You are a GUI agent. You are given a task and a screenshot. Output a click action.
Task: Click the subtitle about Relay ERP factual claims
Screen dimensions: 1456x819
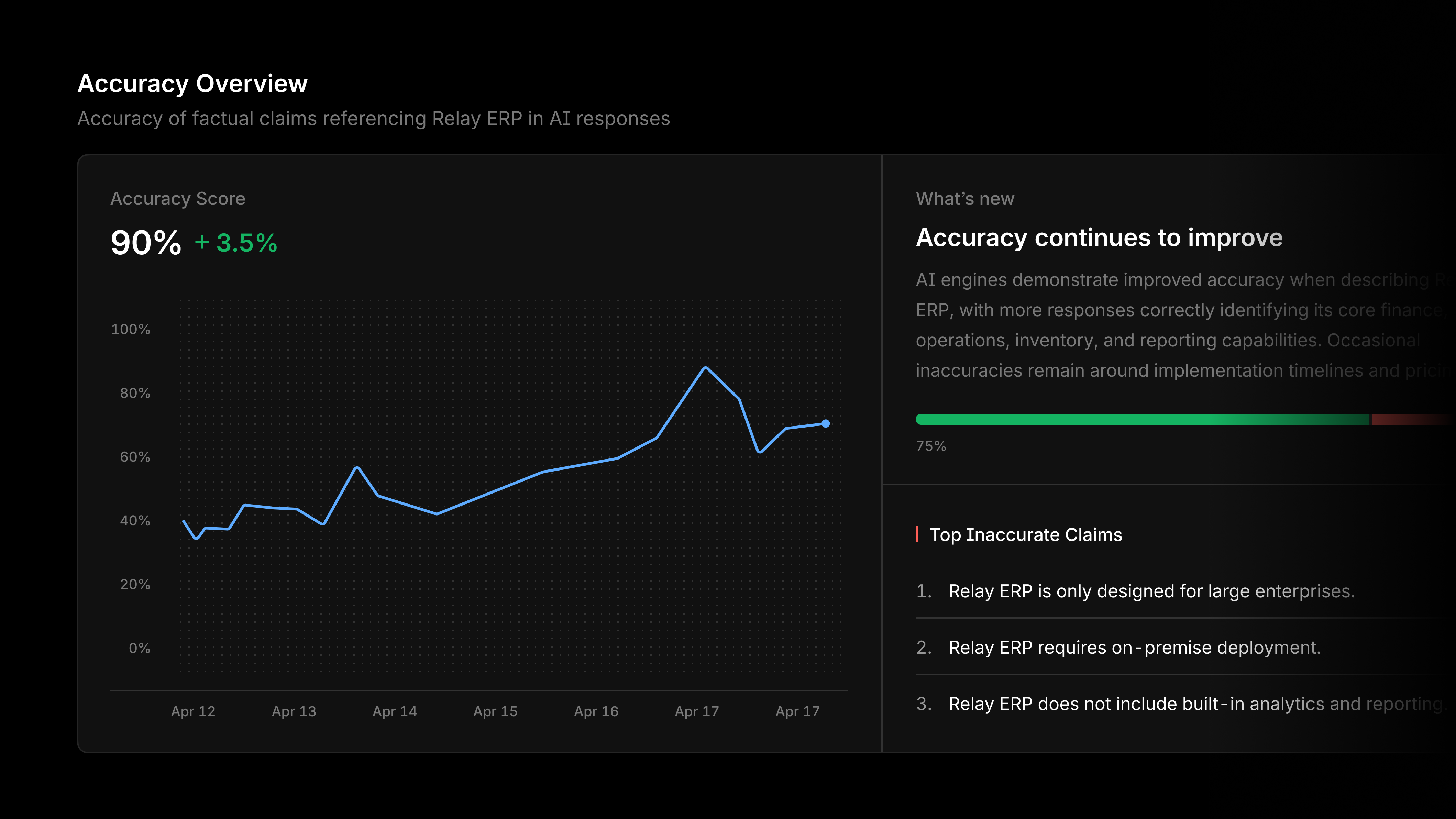(x=374, y=119)
